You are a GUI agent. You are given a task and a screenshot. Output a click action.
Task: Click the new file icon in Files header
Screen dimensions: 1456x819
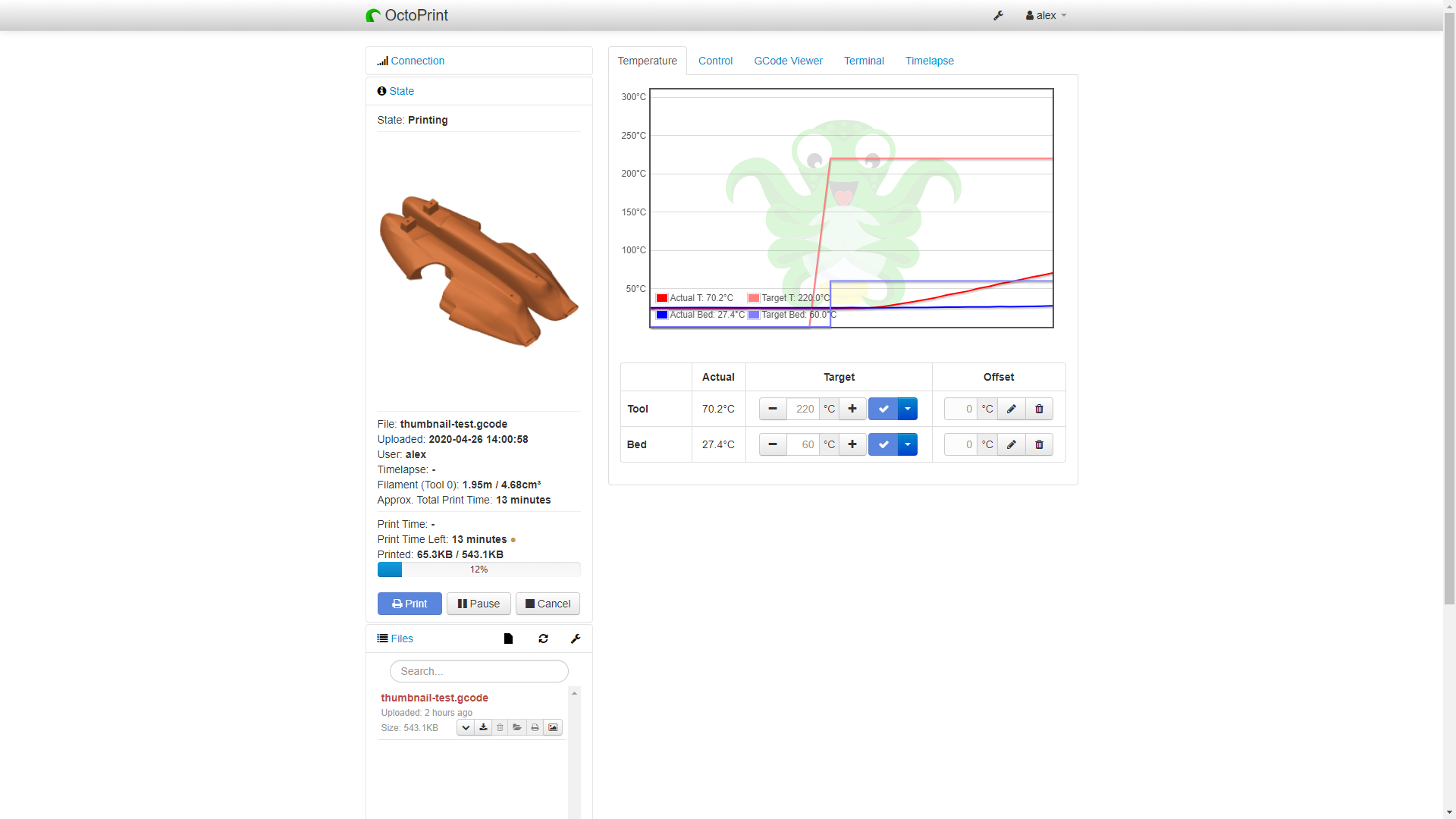point(508,639)
